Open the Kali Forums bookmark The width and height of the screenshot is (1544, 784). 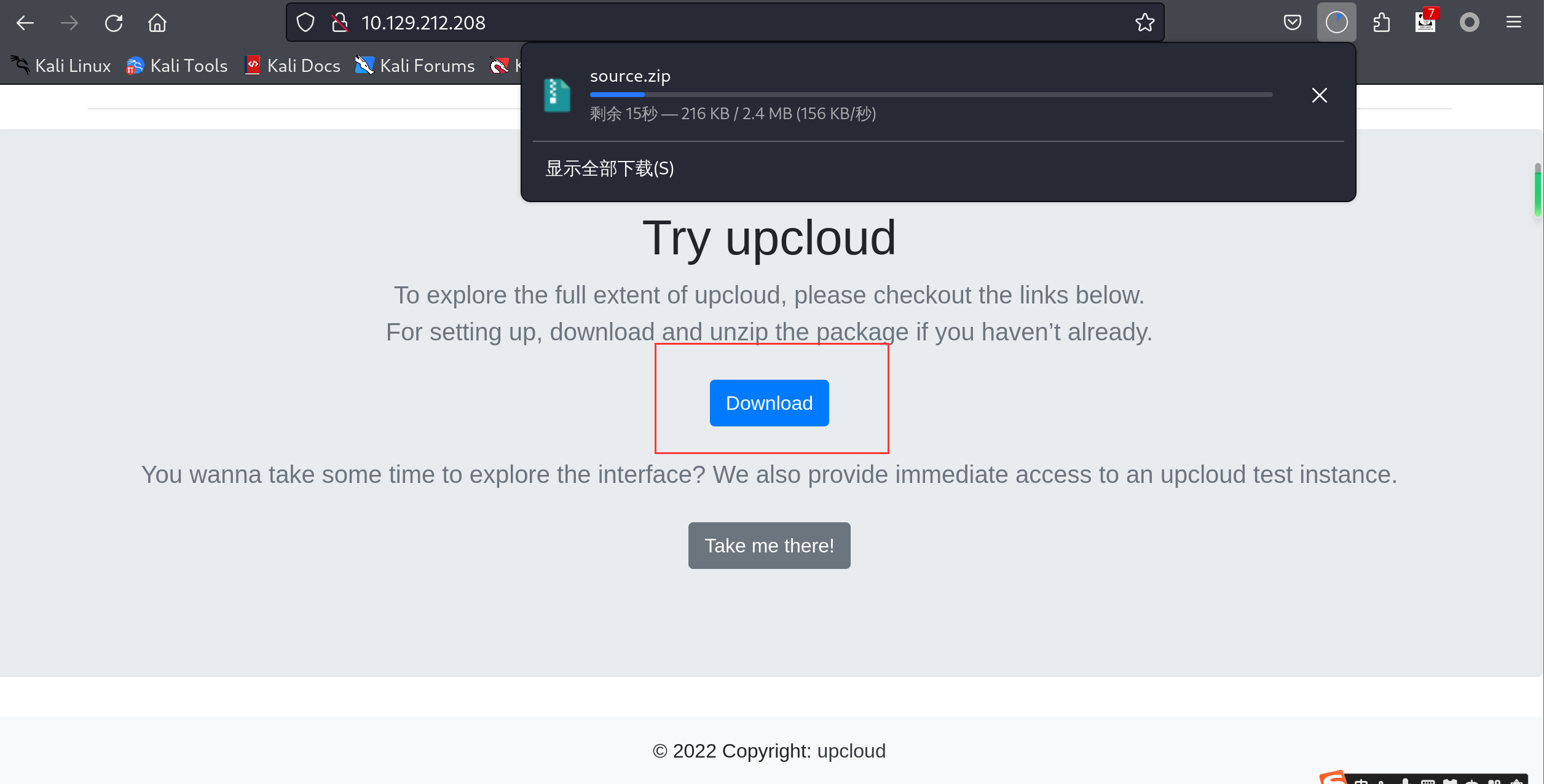click(x=415, y=66)
